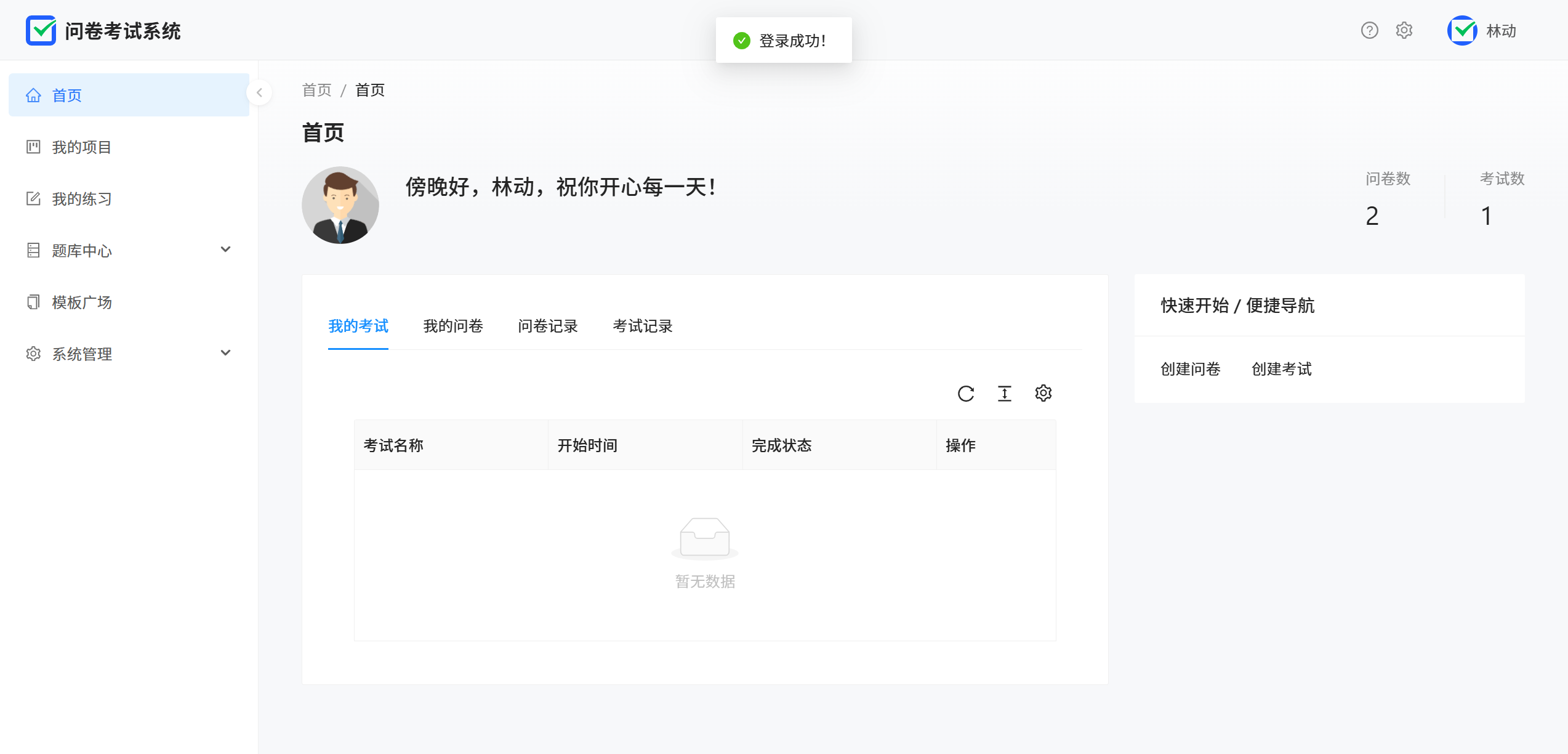The image size is (1568, 754).
Task: Expand the 系统管理 submenu chevron
Action: (225, 353)
